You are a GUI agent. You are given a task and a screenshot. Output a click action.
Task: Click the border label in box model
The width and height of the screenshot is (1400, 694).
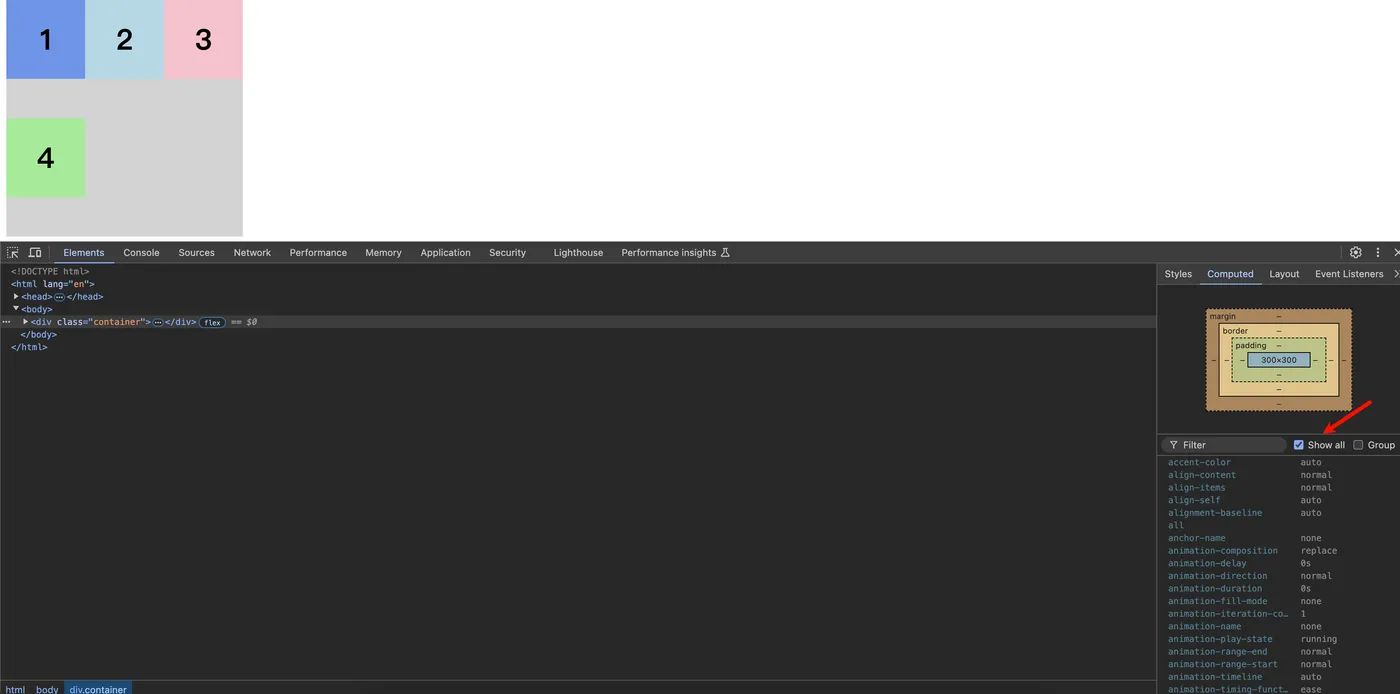coord(1235,331)
